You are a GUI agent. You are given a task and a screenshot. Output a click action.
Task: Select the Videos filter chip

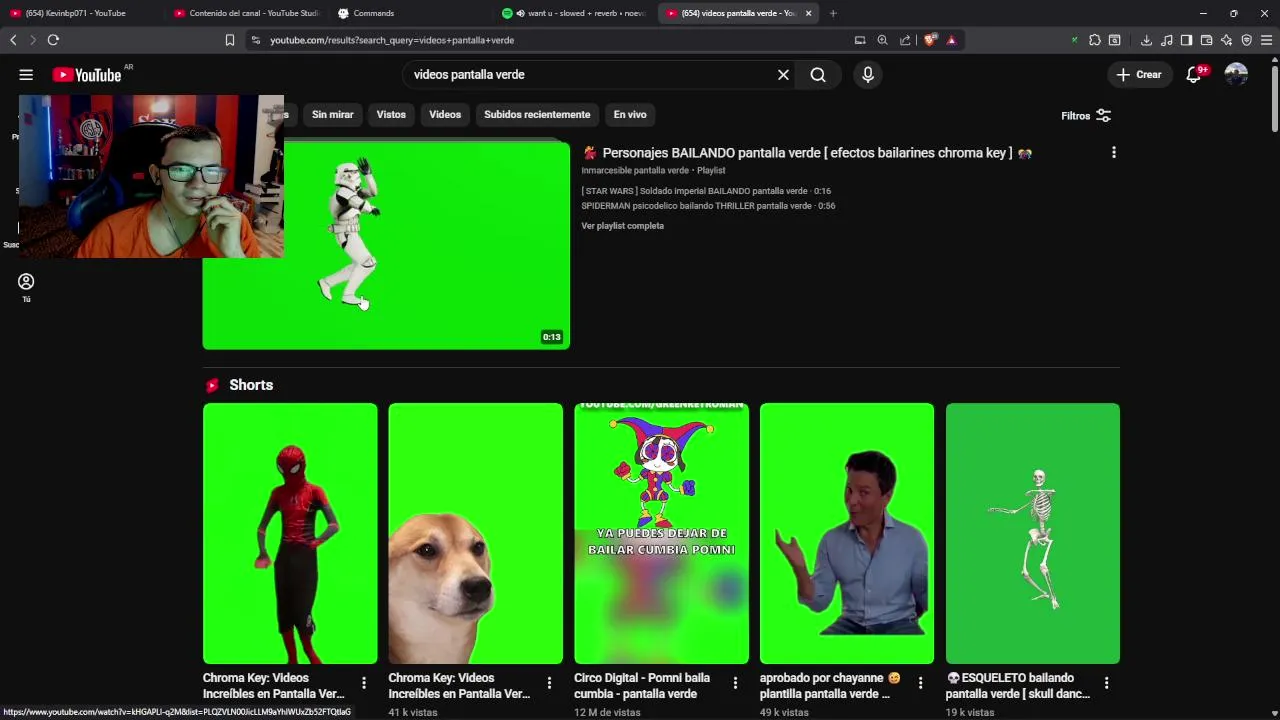(x=445, y=115)
